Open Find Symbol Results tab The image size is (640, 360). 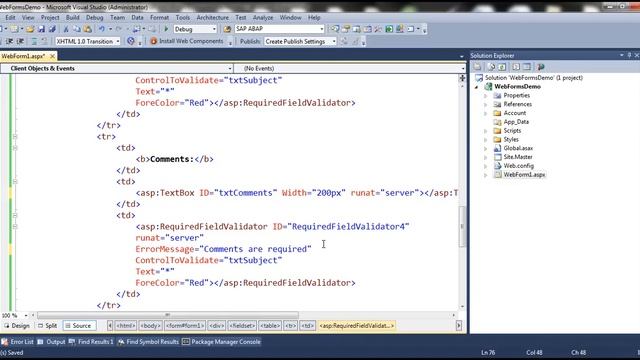tap(148, 342)
